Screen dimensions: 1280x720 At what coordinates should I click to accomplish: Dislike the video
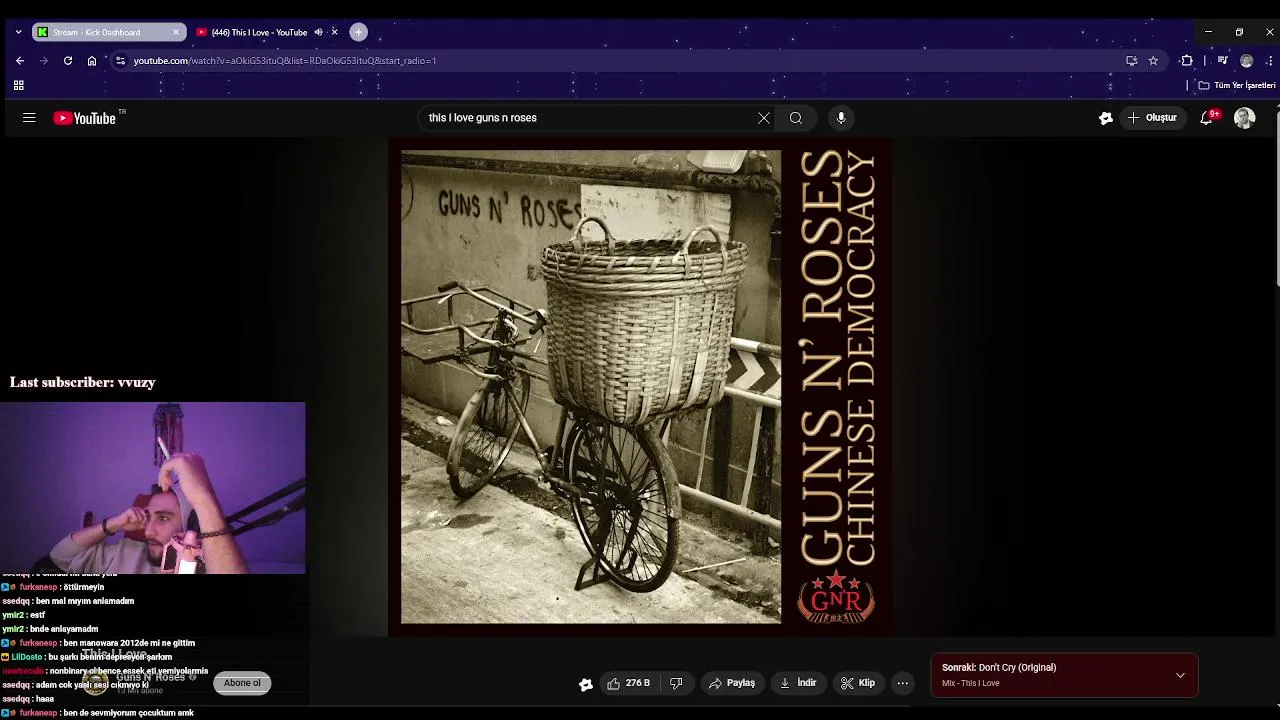click(x=676, y=683)
